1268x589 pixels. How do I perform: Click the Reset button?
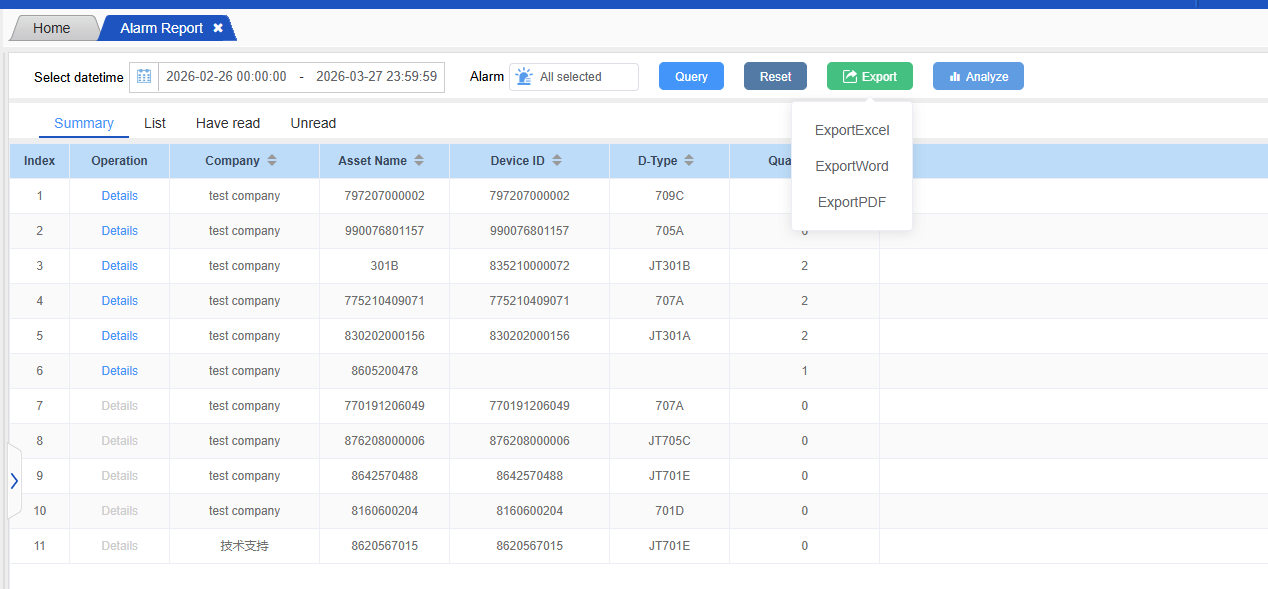(x=775, y=77)
